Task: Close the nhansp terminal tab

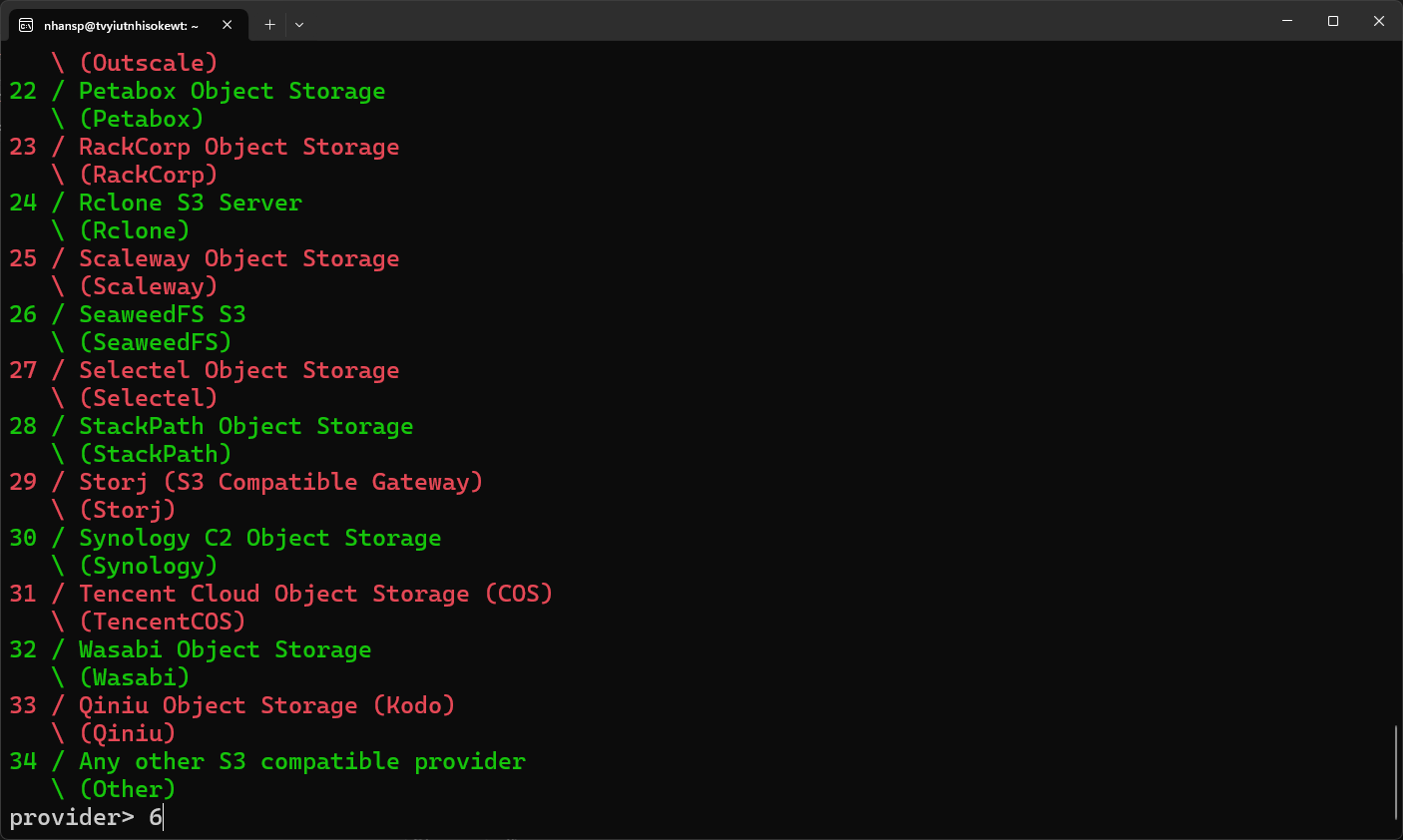Action: [228, 25]
